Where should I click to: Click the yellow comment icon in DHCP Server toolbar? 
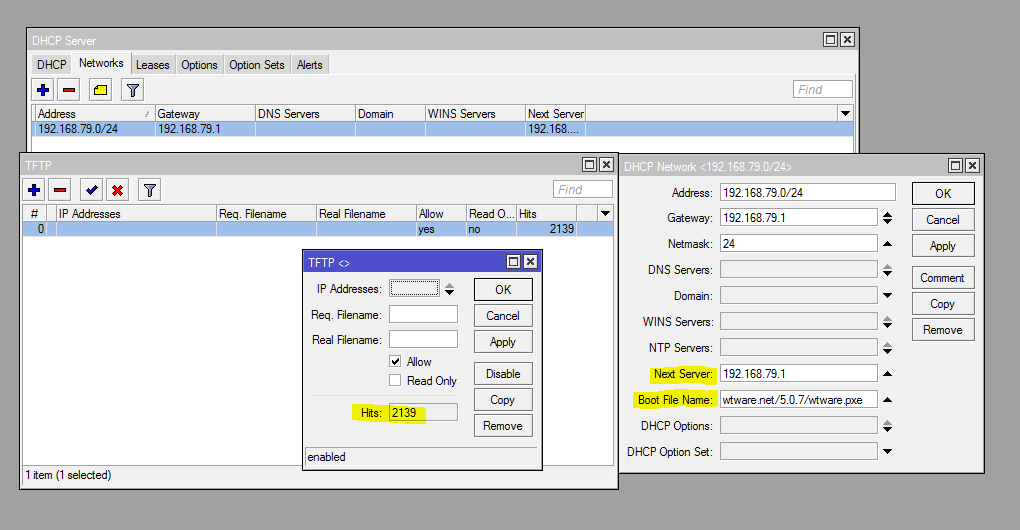click(101, 90)
